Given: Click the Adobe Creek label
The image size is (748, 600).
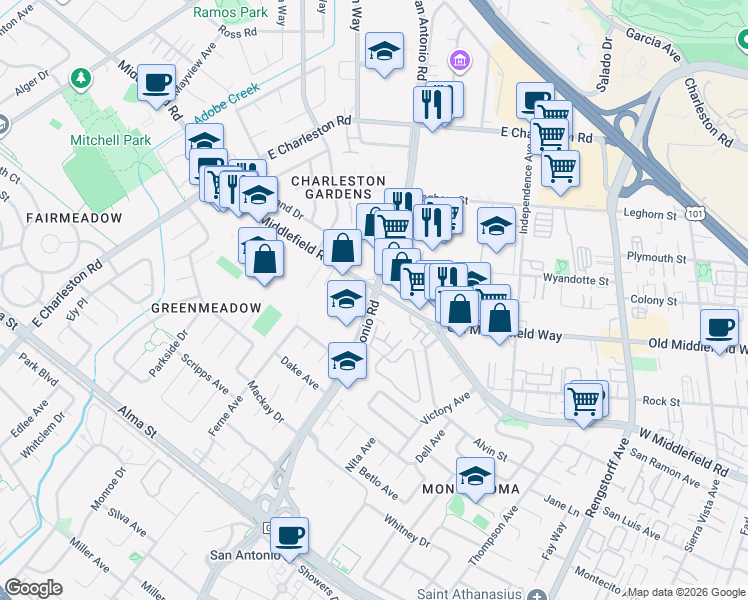Looking at the screenshot, I should coord(226,103).
